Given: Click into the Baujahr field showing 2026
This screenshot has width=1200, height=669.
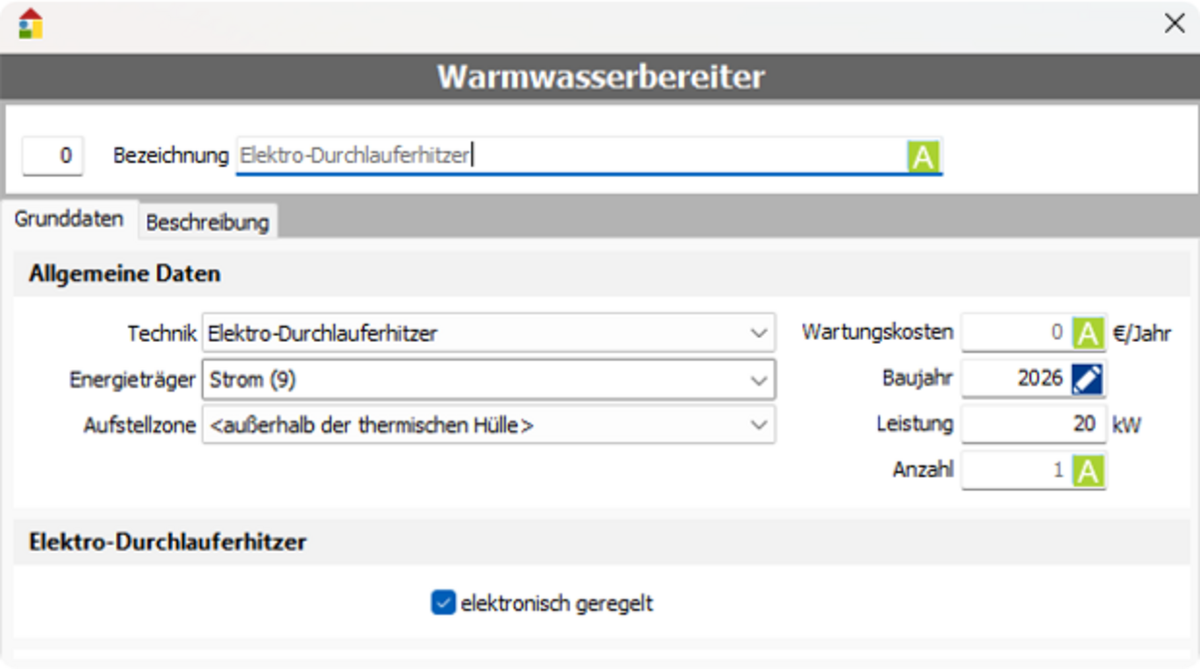Looking at the screenshot, I should pyautogui.click(x=1015, y=379).
